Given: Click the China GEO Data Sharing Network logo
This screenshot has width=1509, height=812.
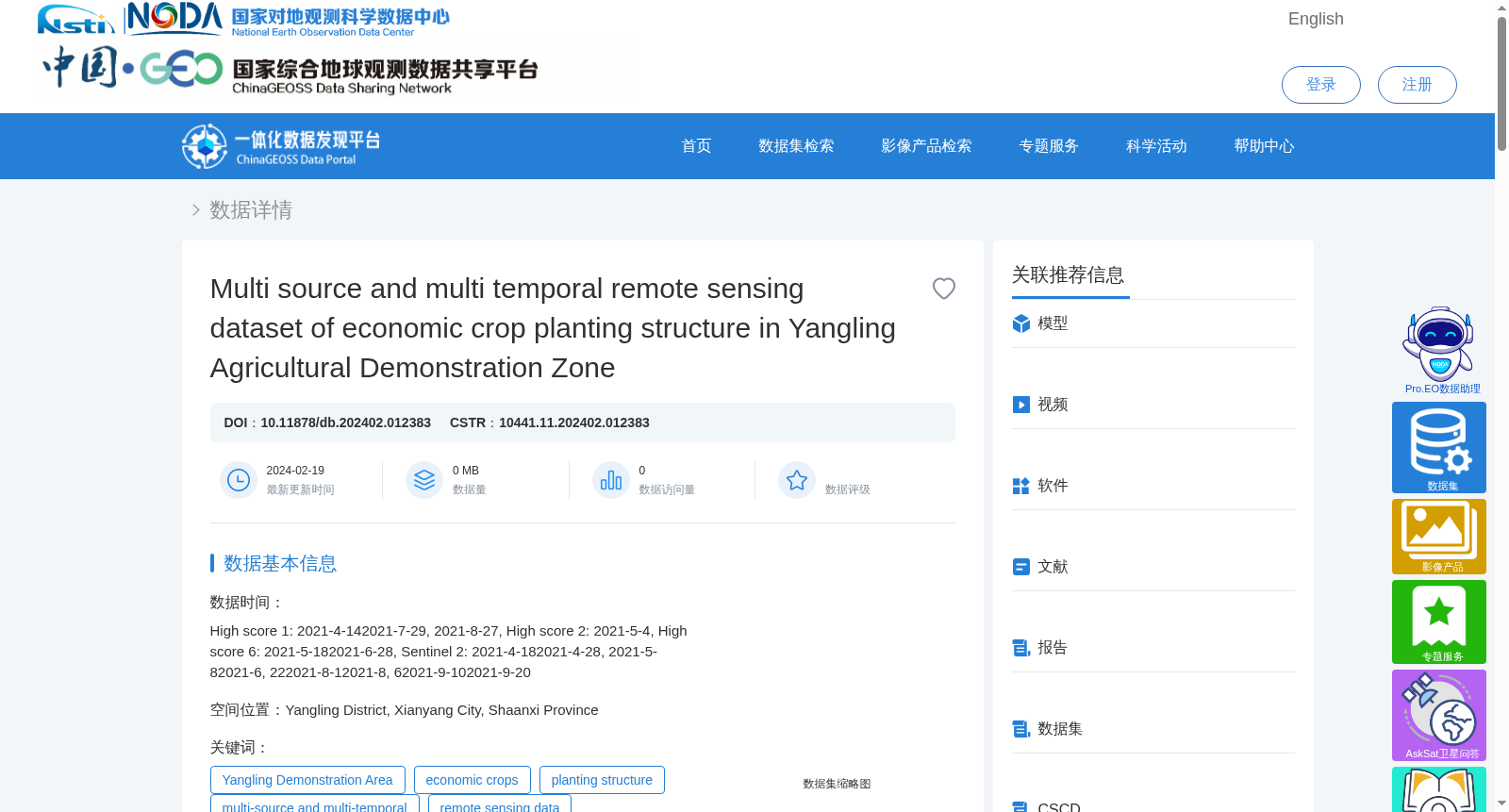Looking at the screenshot, I should (x=290, y=69).
